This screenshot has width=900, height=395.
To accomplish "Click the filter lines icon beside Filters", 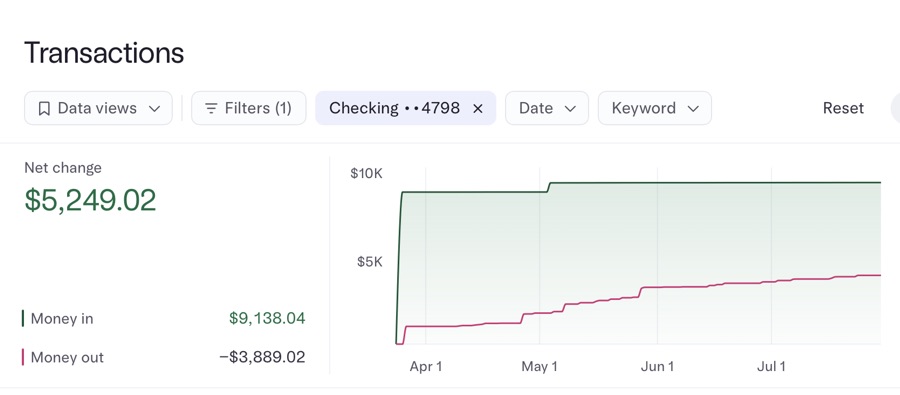I will (211, 109).
